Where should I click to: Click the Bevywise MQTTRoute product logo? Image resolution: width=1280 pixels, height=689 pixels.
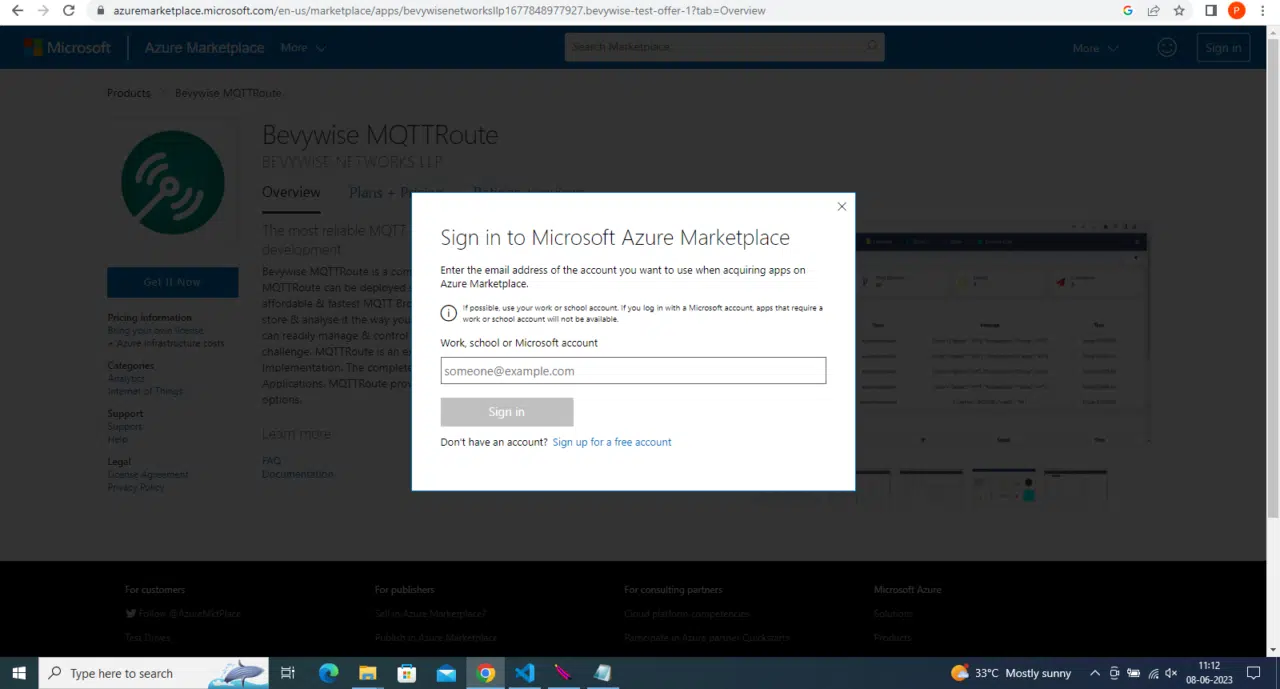click(x=172, y=183)
